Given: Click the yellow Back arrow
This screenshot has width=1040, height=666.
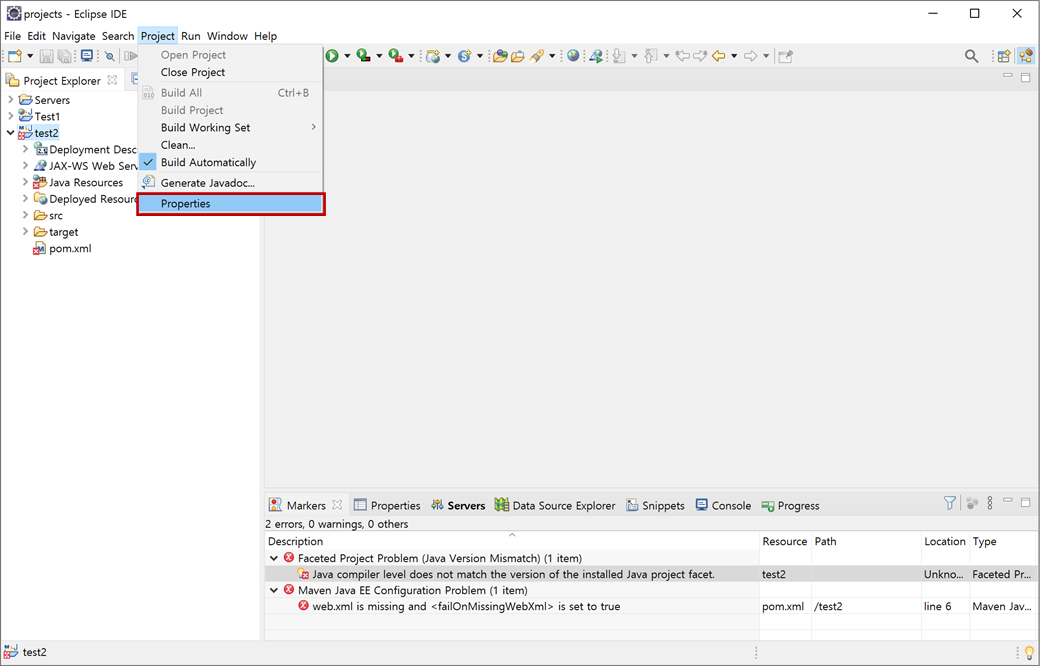Looking at the screenshot, I should 718,56.
